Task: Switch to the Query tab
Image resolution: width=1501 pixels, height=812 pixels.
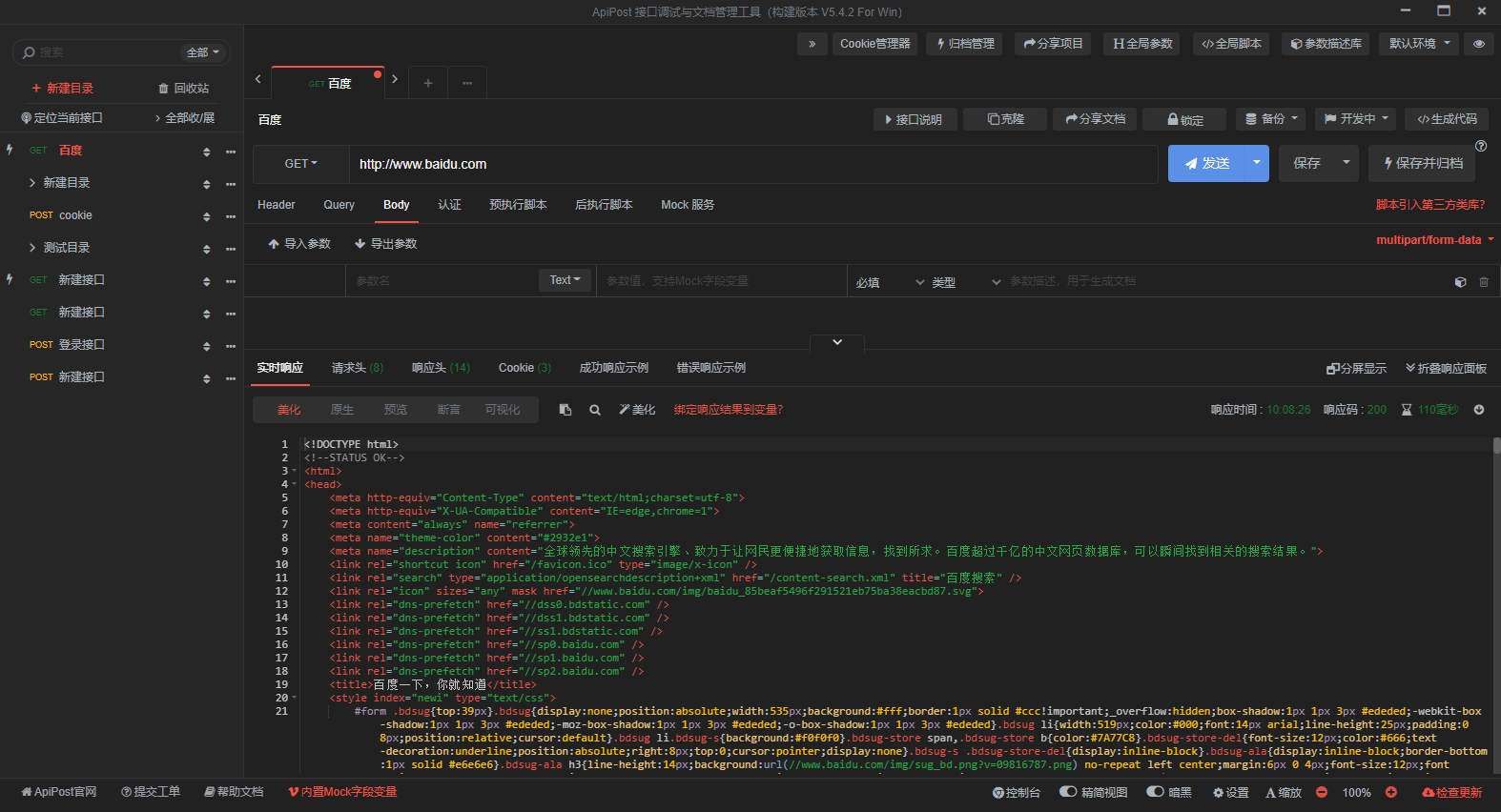Action: (339, 205)
